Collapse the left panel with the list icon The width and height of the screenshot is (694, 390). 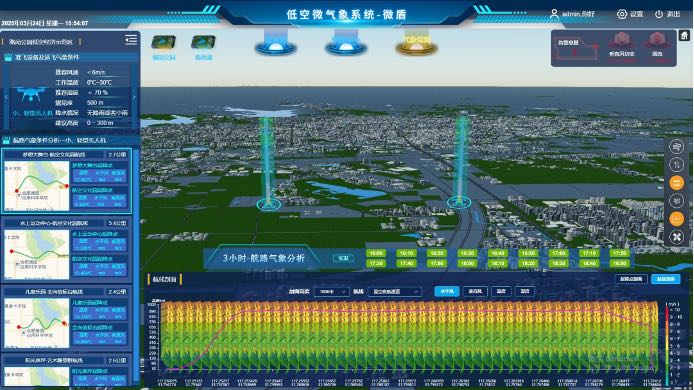(x=131, y=40)
